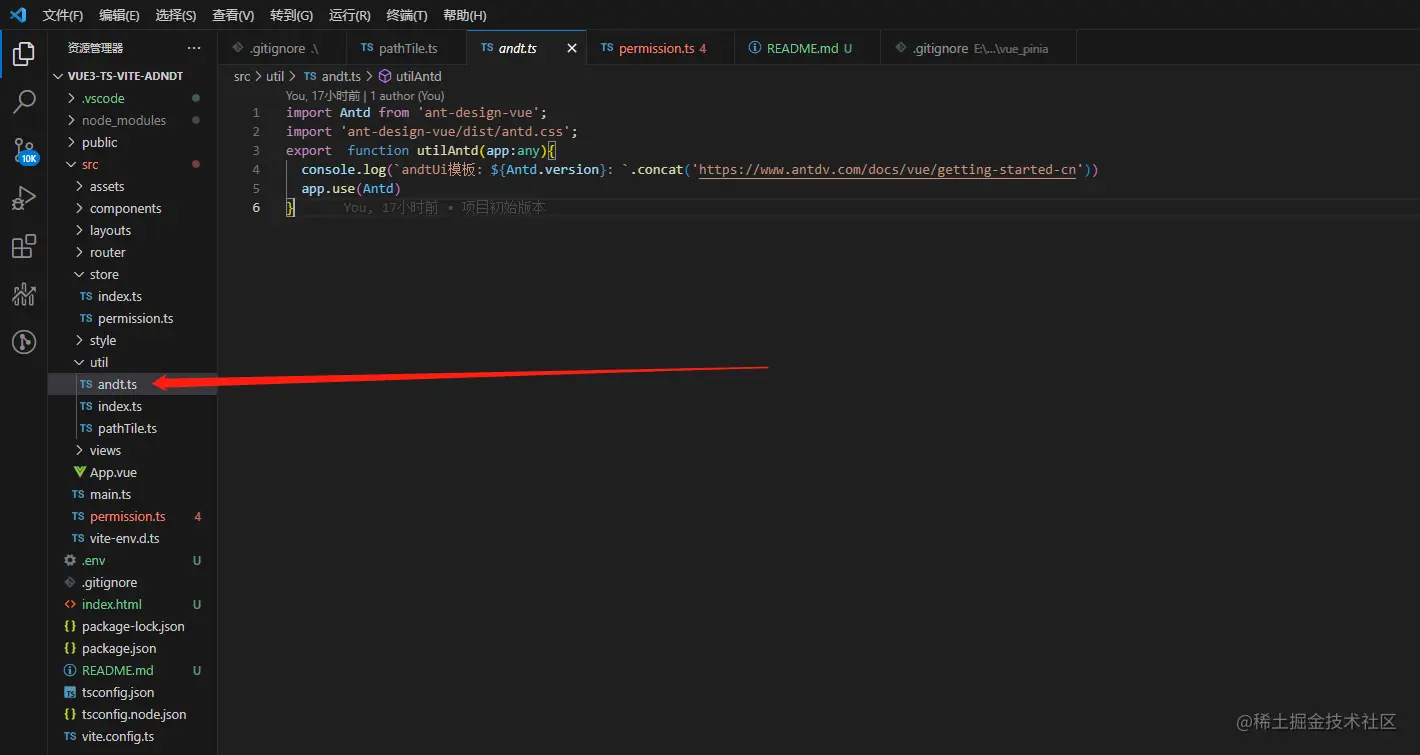Expand the style folder

pos(79,340)
